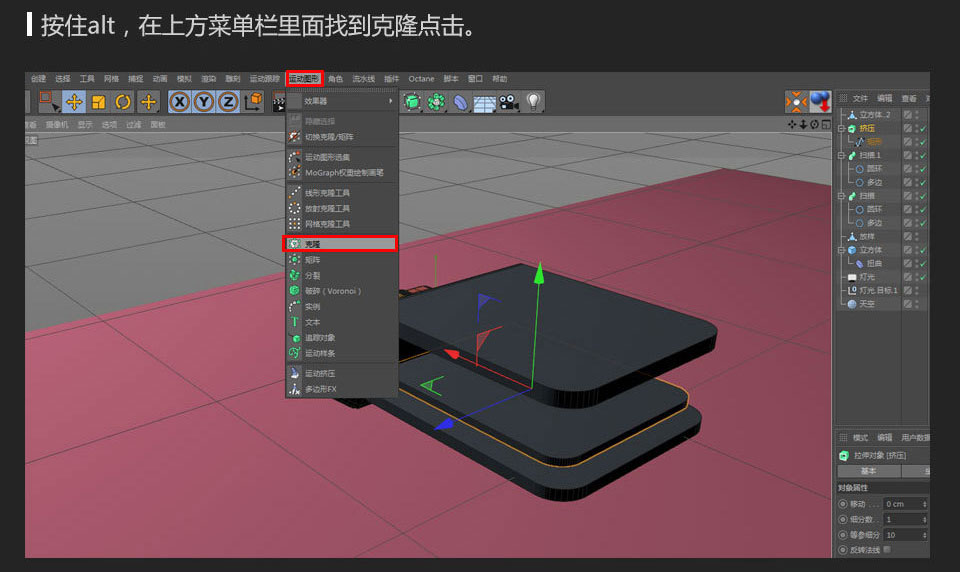Choose 实例 from the dropdown menu

tap(342, 307)
